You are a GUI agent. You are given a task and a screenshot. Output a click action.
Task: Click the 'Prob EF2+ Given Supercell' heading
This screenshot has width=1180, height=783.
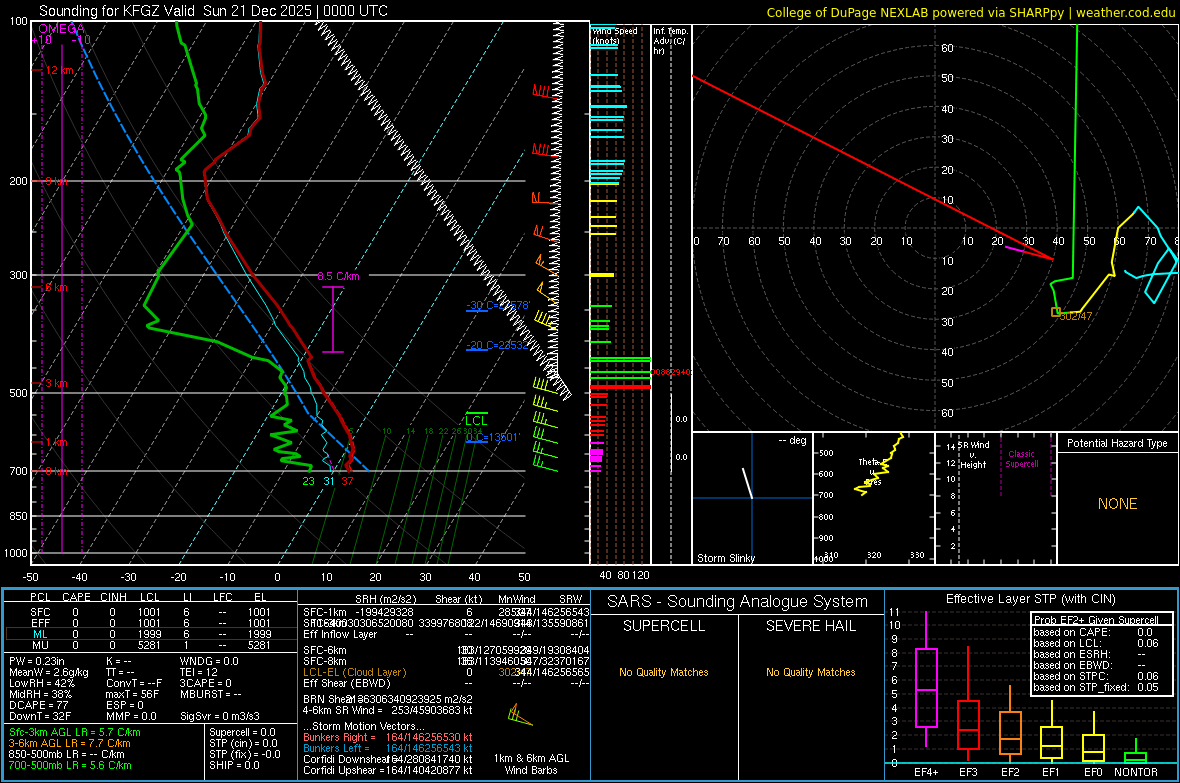(1096, 620)
